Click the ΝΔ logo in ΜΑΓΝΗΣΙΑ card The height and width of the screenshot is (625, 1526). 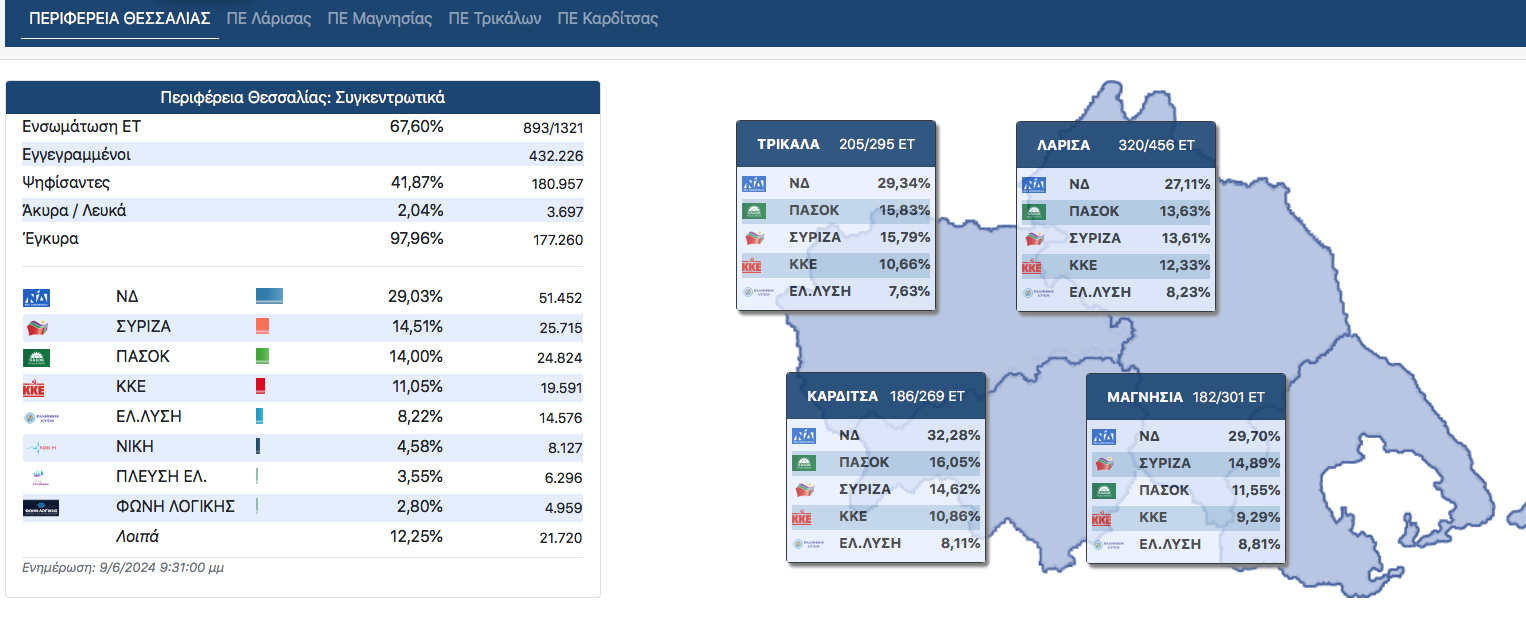click(x=1104, y=436)
